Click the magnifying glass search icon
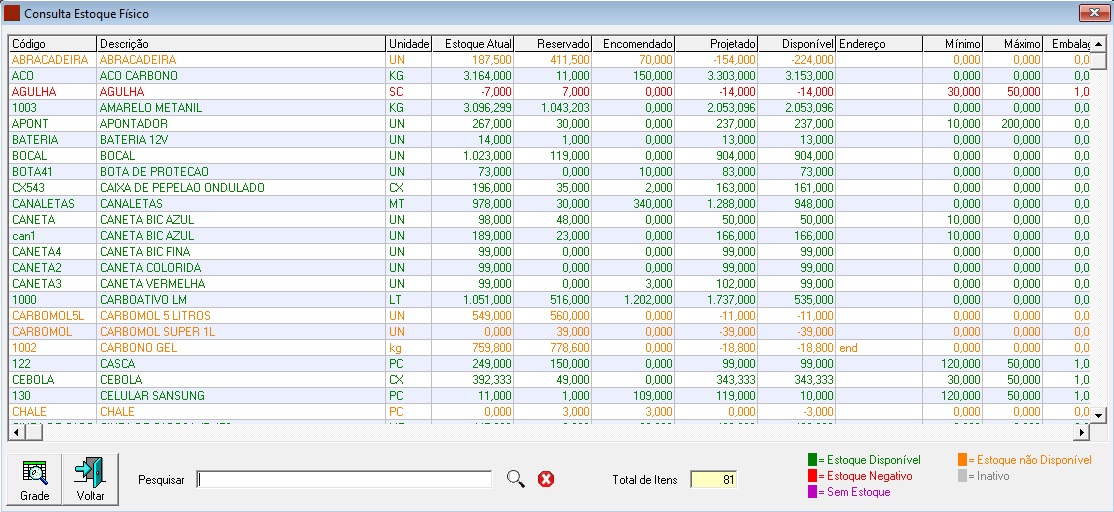Screen dimensions: 1114x512 (x=515, y=479)
